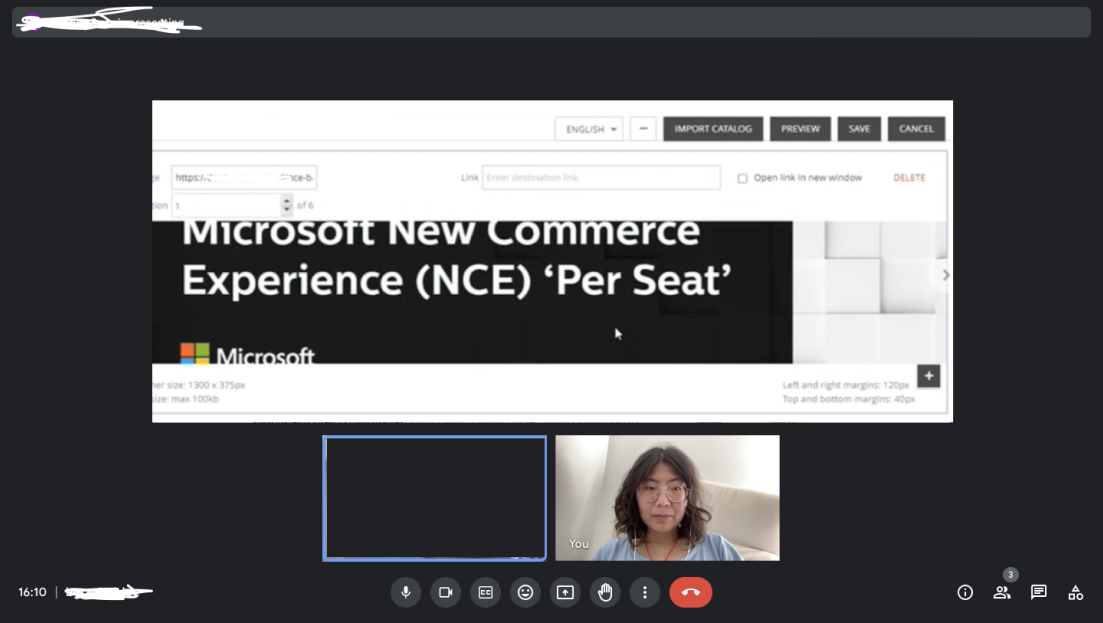Start presenting your screen
This screenshot has width=1103, height=623.
point(565,592)
